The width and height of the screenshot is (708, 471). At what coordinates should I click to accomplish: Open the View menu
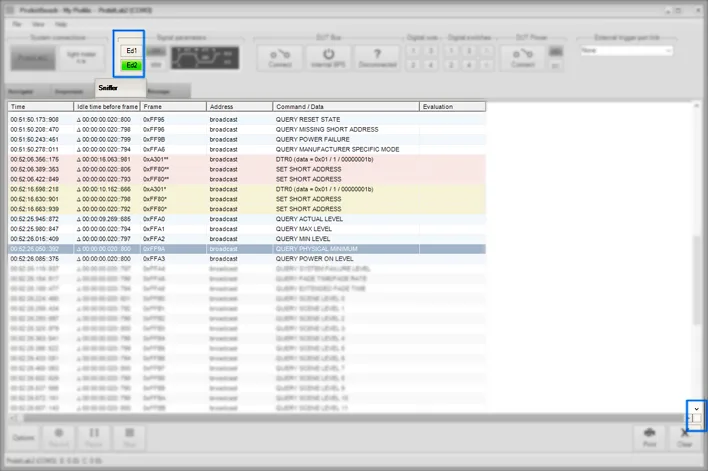(x=38, y=24)
